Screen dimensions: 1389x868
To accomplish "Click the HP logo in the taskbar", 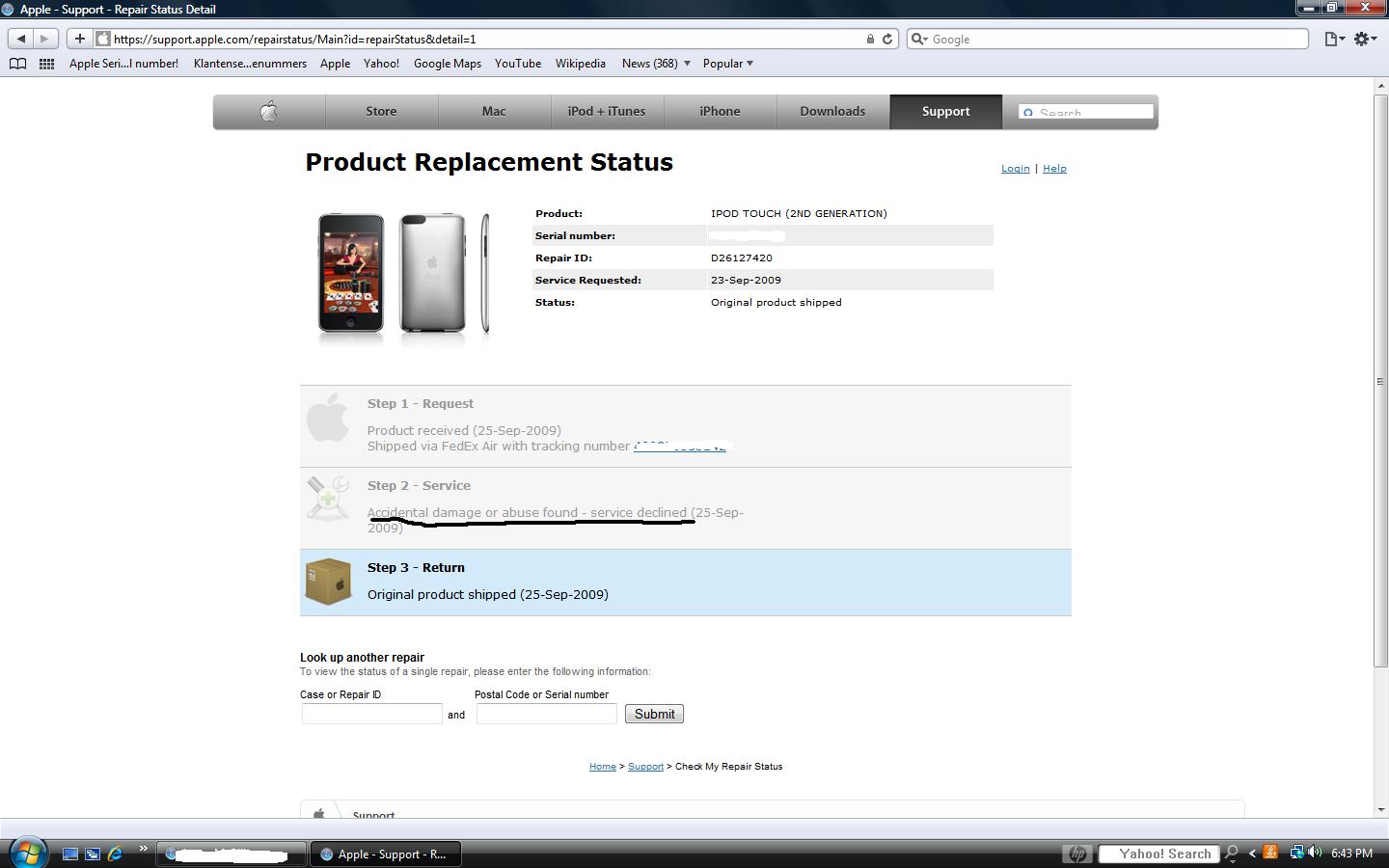I will 1077,854.
